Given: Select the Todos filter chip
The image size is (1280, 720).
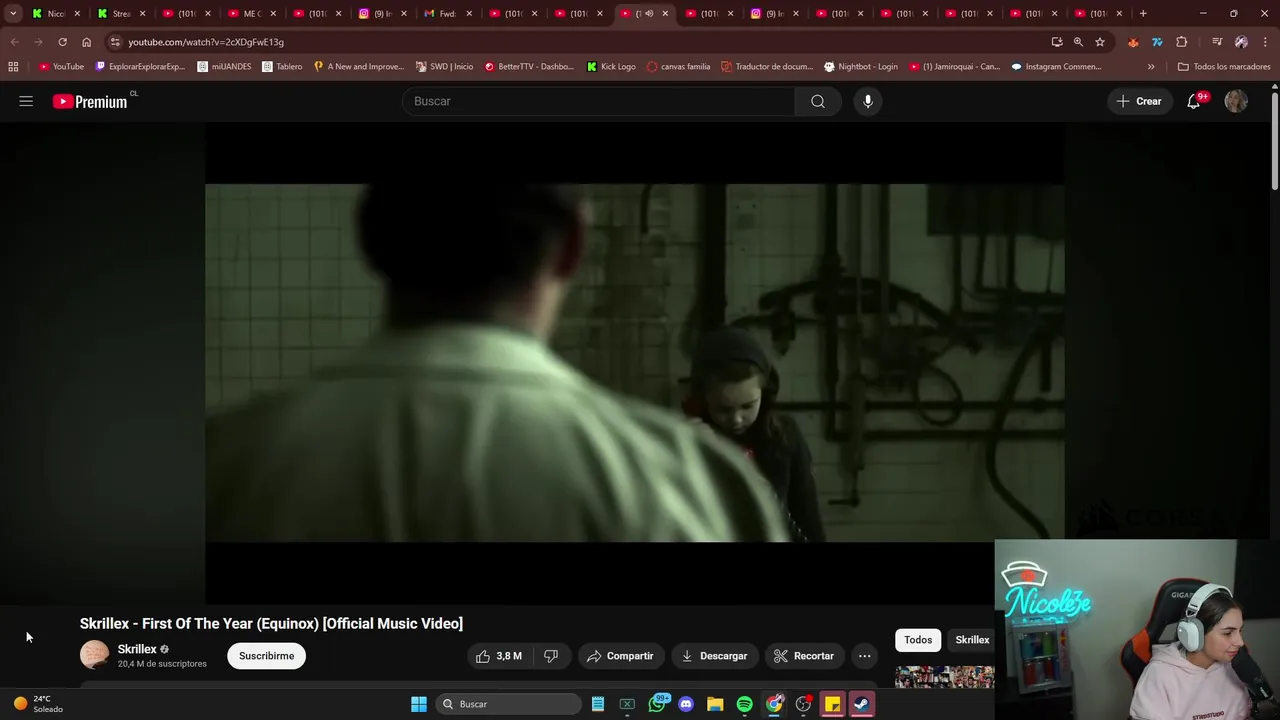Looking at the screenshot, I should coord(918,640).
